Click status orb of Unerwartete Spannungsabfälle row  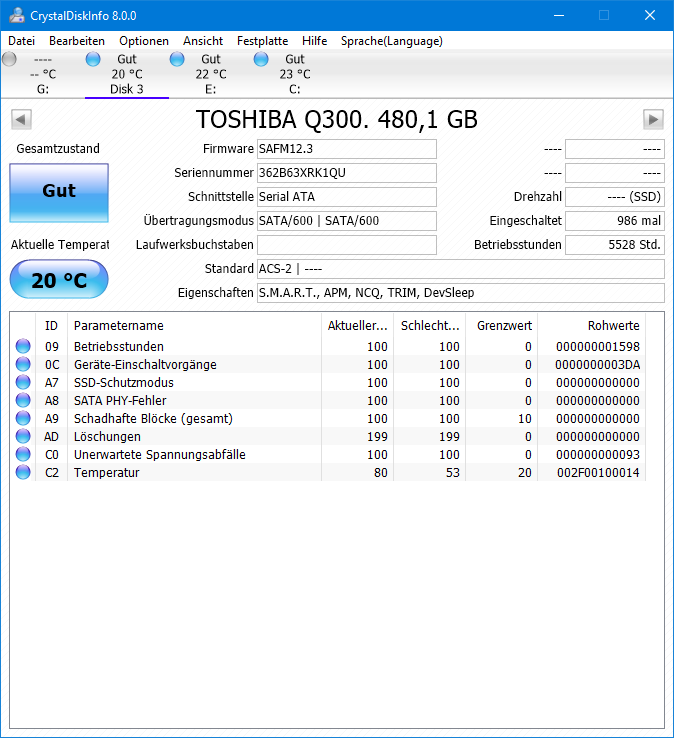coord(23,454)
